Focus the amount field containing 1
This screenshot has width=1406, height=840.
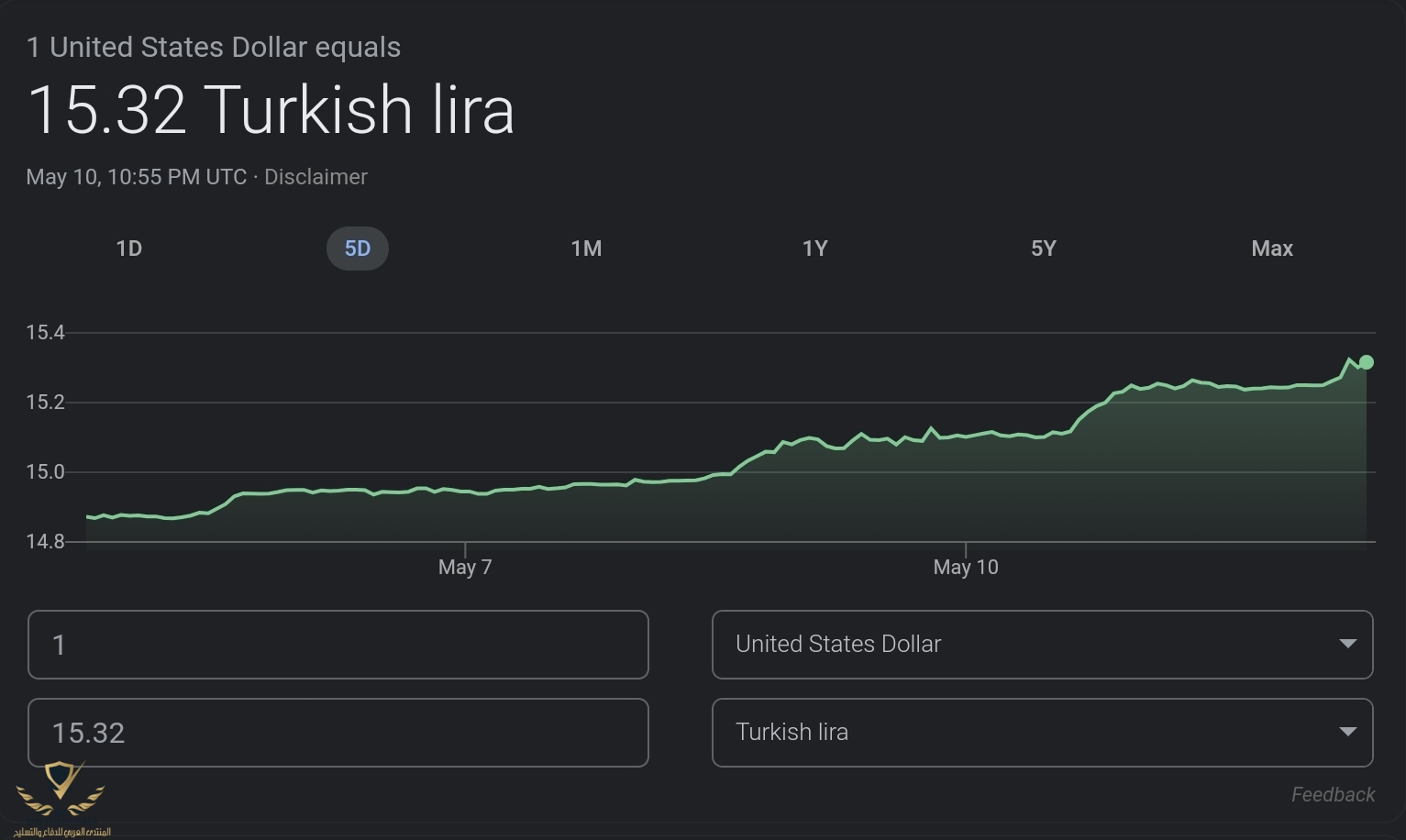pyautogui.click(x=338, y=645)
